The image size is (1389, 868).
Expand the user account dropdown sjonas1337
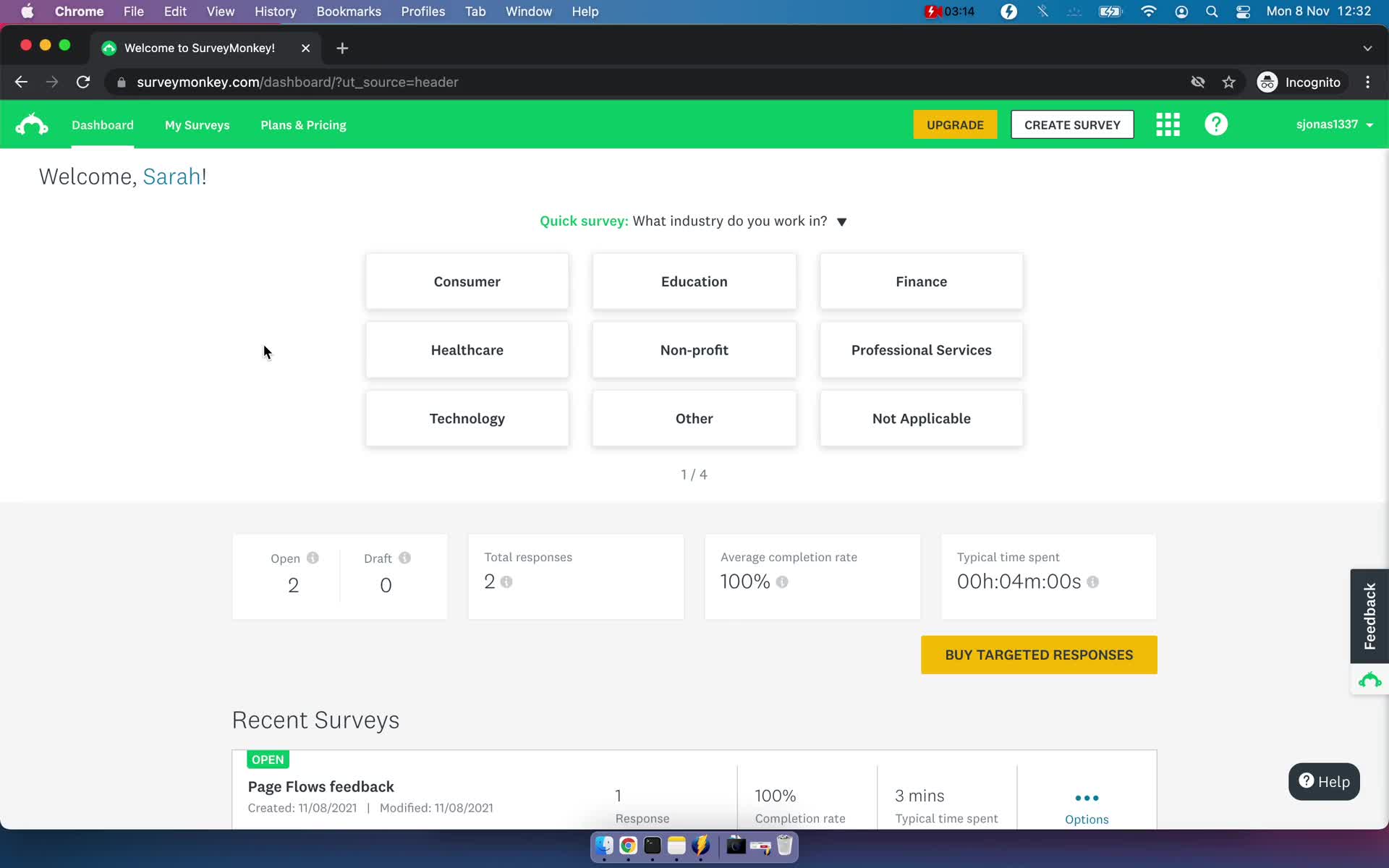[x=1334, y=124]
